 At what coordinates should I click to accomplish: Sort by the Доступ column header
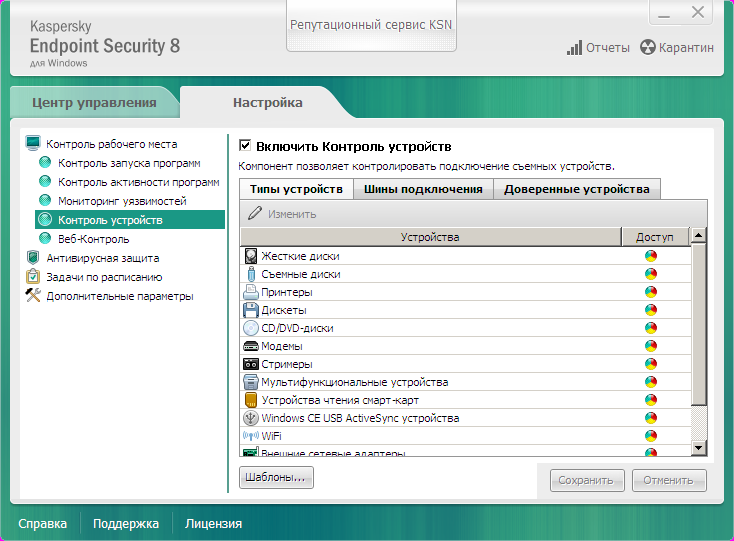[655, 237]
